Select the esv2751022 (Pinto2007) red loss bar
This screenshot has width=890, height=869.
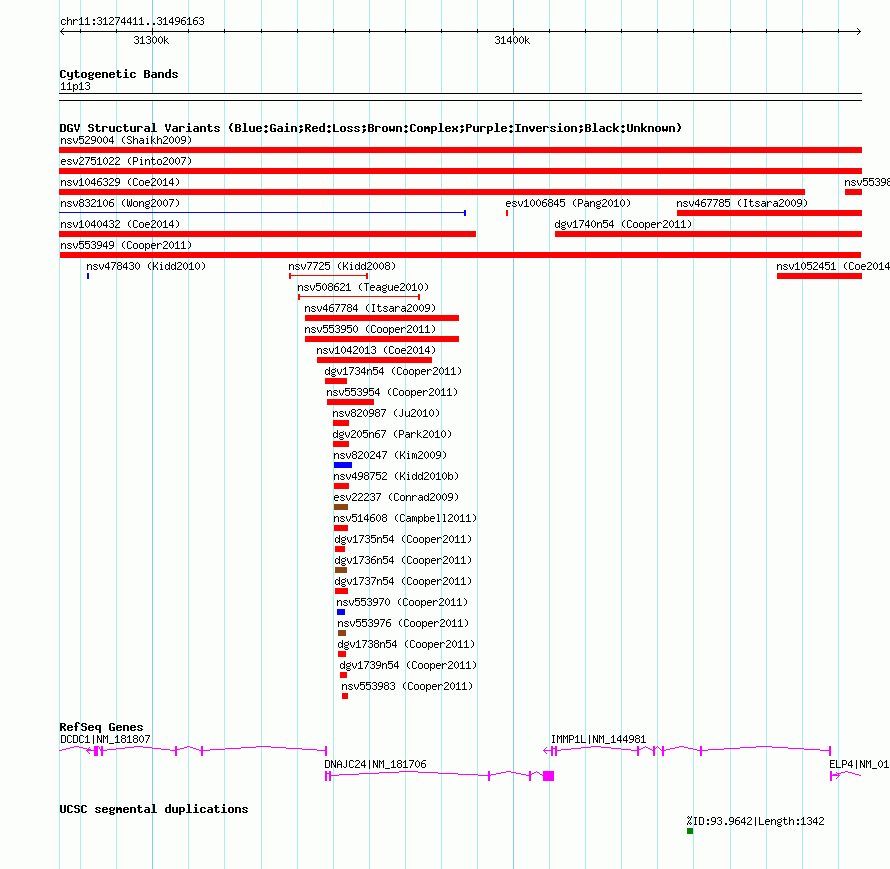[x=460, y=171]
